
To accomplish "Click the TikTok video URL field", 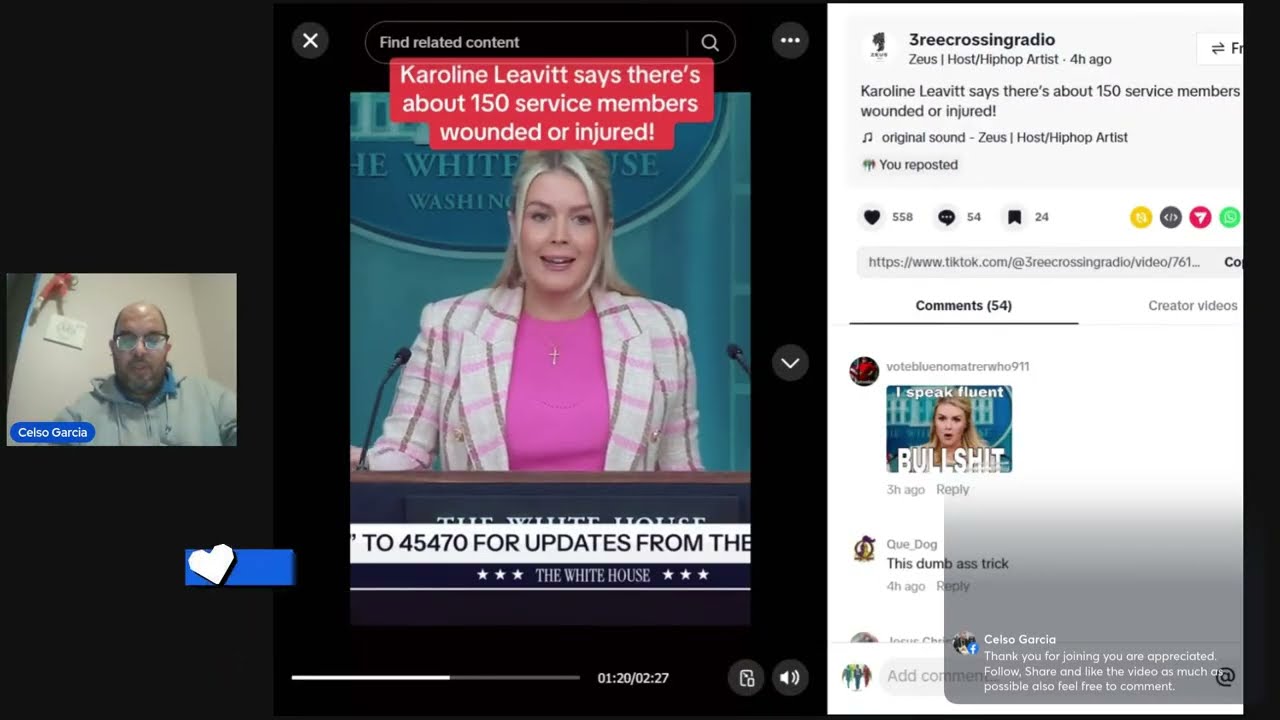I will [x=1034, y=262].
